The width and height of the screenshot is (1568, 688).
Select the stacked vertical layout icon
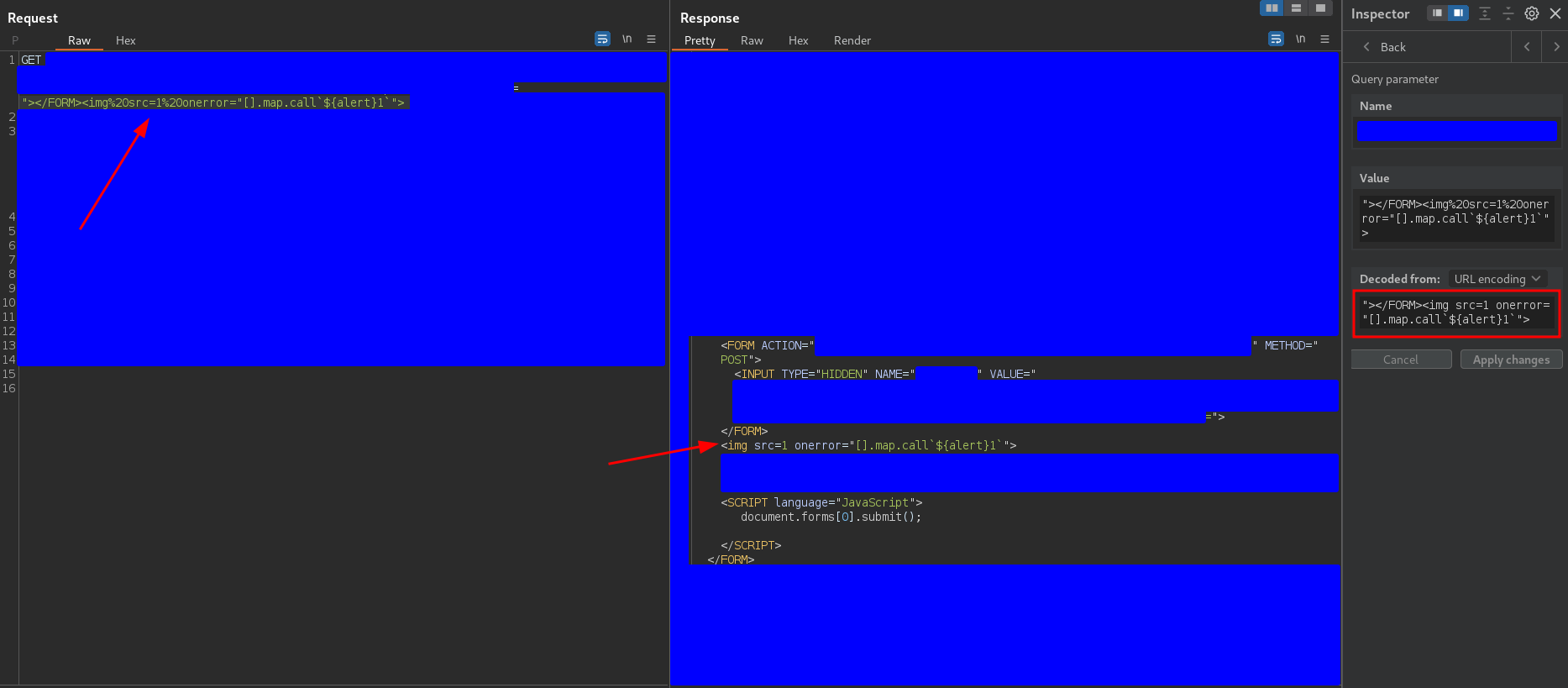[1296, 8]
